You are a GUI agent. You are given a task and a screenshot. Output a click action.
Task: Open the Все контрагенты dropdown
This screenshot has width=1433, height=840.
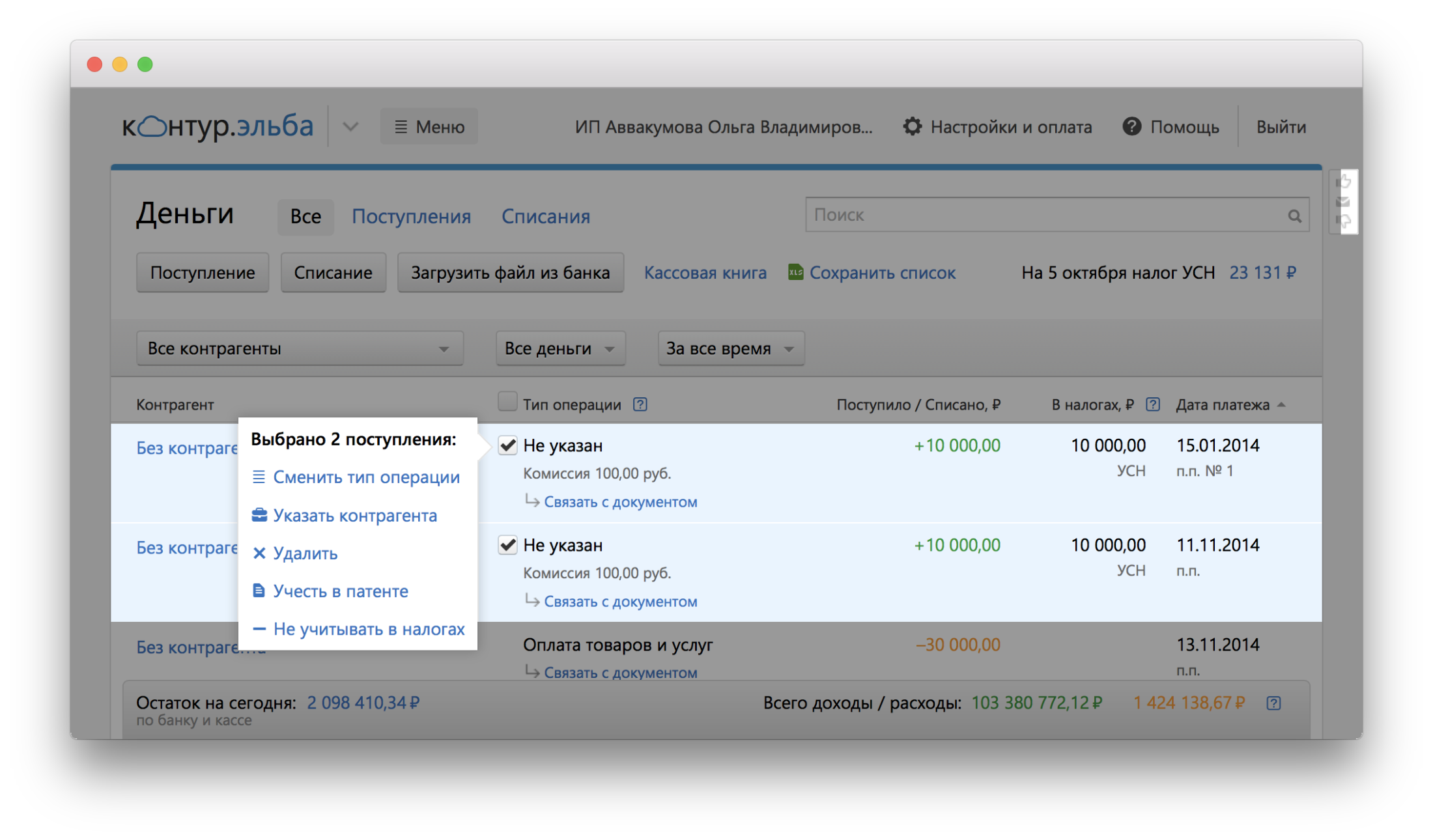300,348
